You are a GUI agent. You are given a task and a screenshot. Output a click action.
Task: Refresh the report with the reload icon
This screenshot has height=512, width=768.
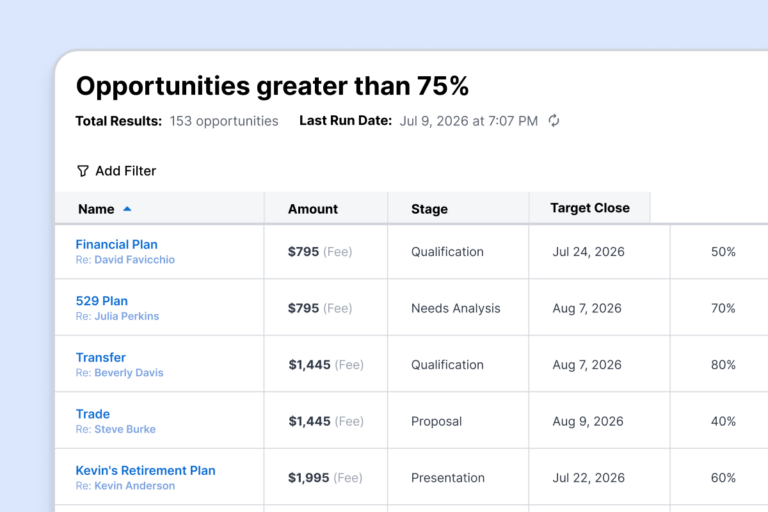(553, 121)
